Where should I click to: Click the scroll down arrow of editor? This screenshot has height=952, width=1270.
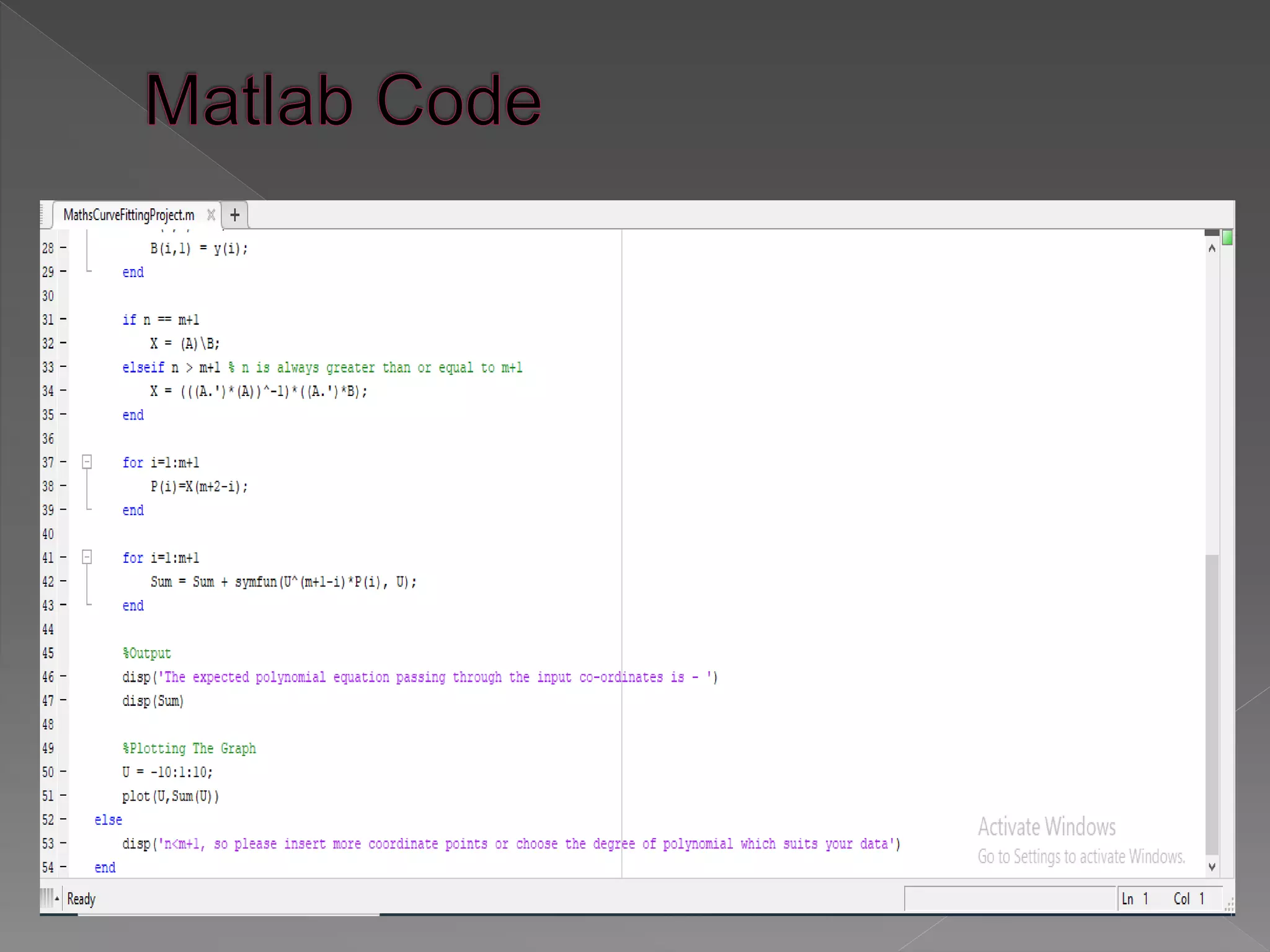click(x=1212, y=866)
